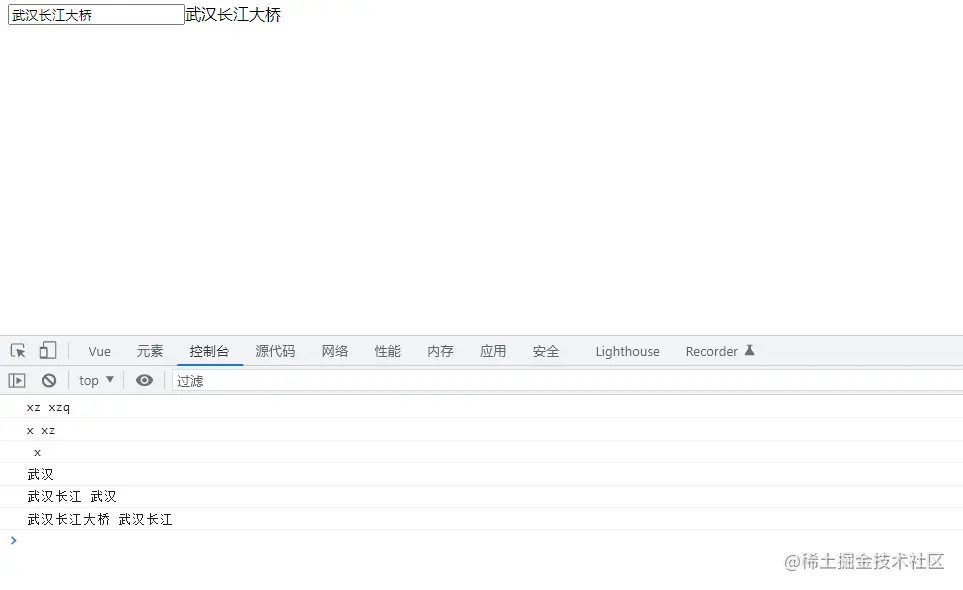Viewport: 963px width, 590px height.
Task: Open the 性能 tab
Action: 388,351
